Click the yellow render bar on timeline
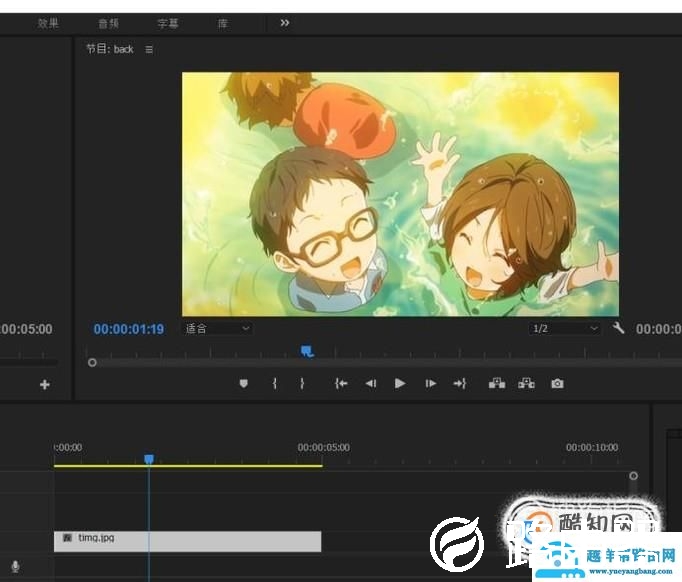This screenshot has width=682, height=582. click(188, 466)
